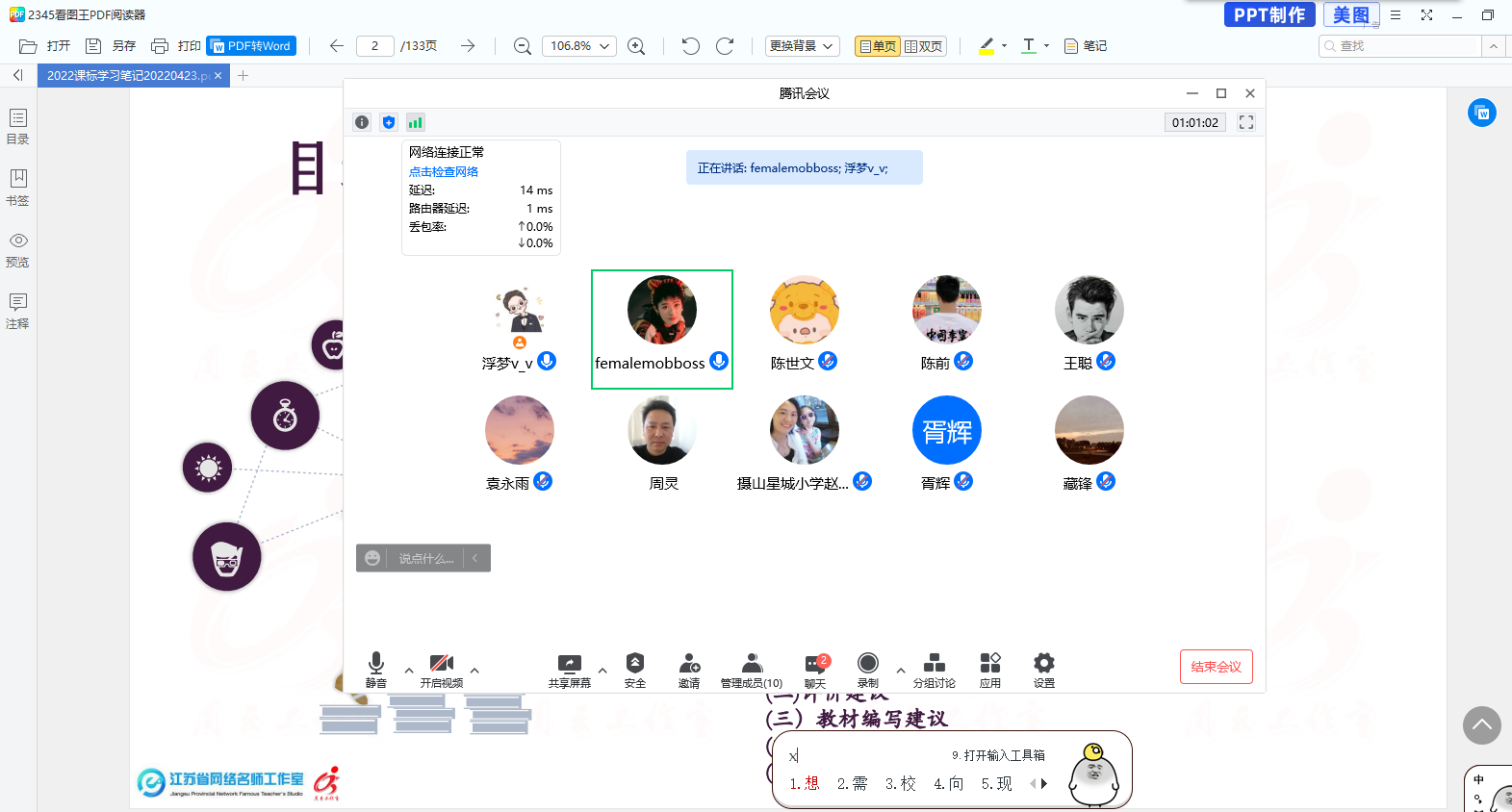1512x812 pixels.
Task: Expand audio options arrow beside mute
Action: [409, 671]
